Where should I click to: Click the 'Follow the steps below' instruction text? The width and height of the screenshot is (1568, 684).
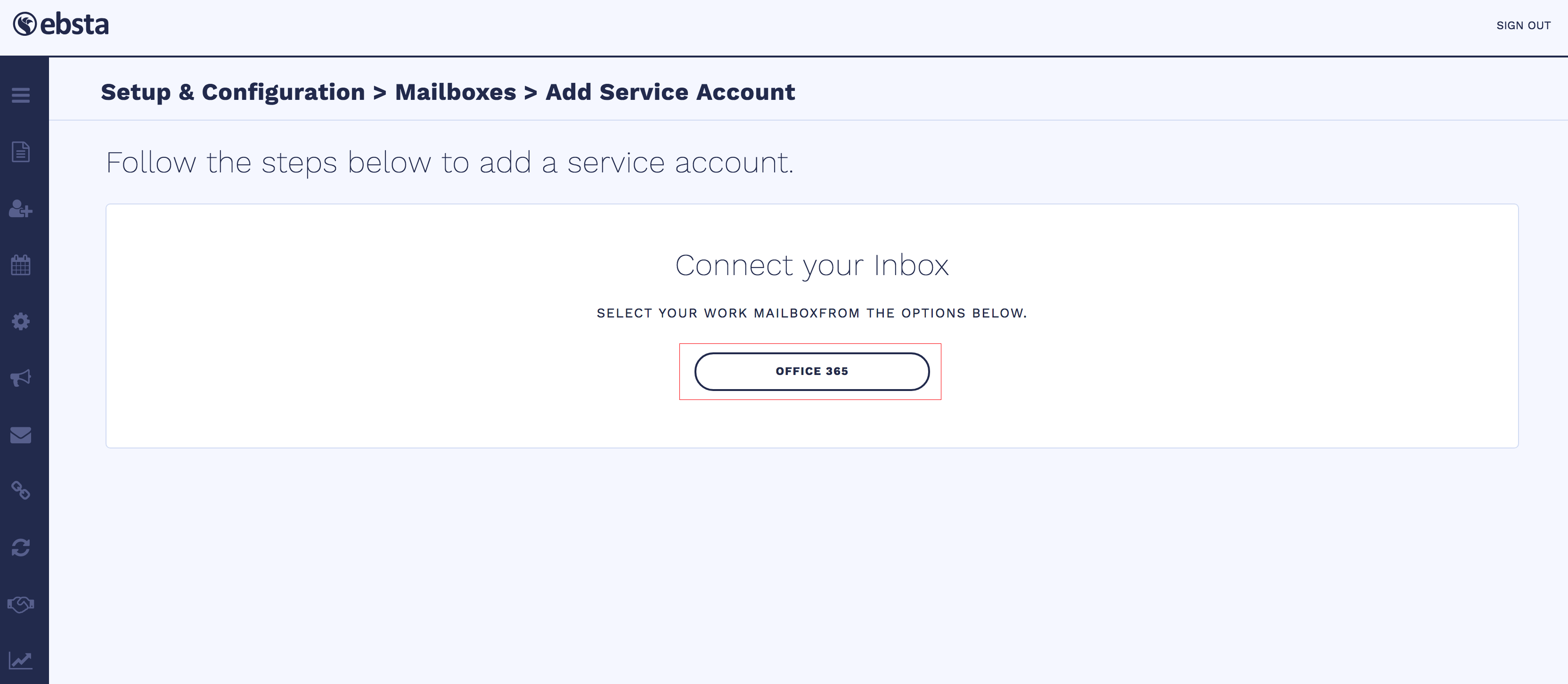449,163
